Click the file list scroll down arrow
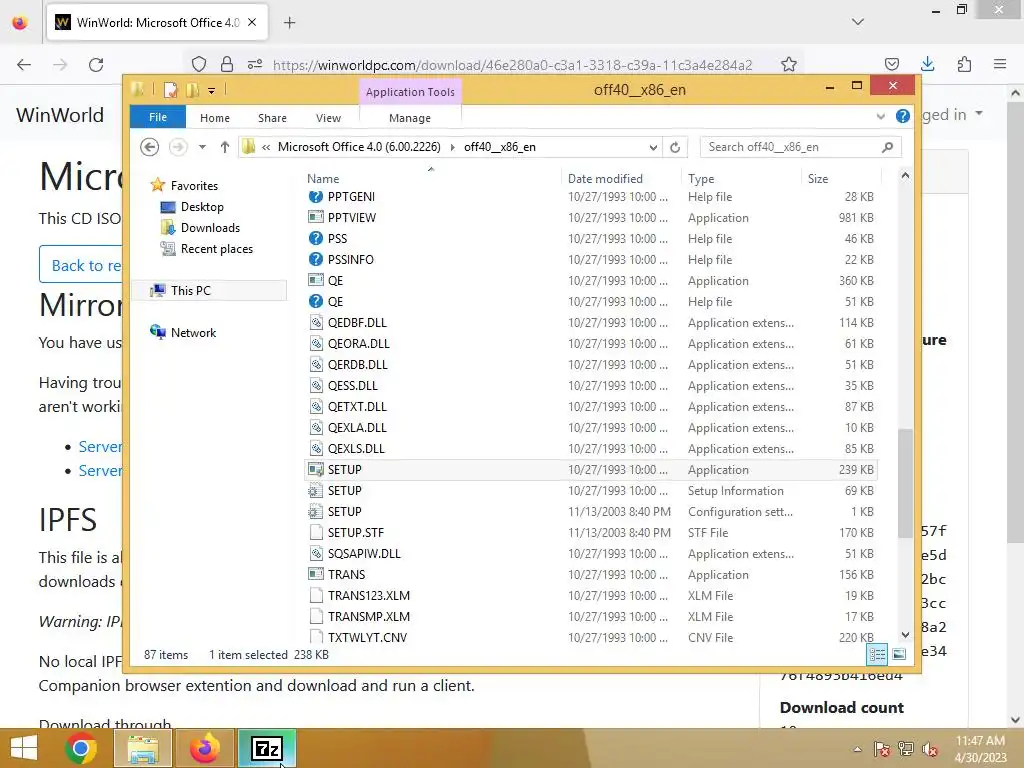The height and width of the screenshot is (768, 1024). click(x=905, y=635)
